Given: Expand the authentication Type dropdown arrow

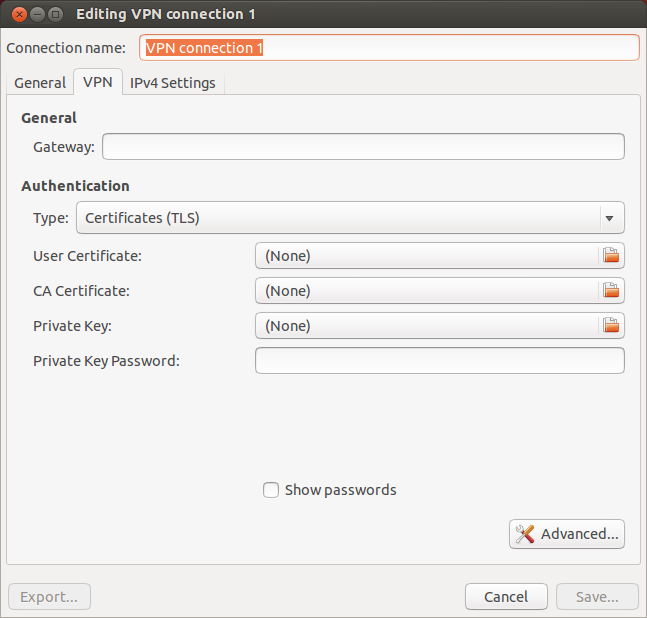Looking at the screenshot, I should pyautogui.click(x=609, y=218).
